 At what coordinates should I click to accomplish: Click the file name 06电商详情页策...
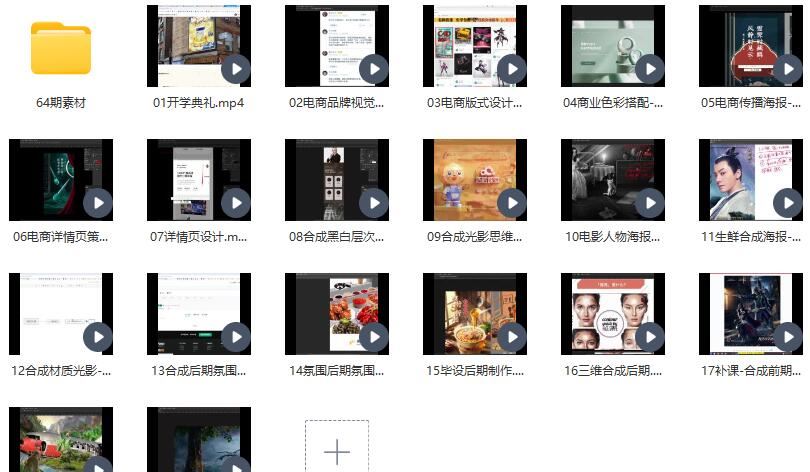pos(61,237)
